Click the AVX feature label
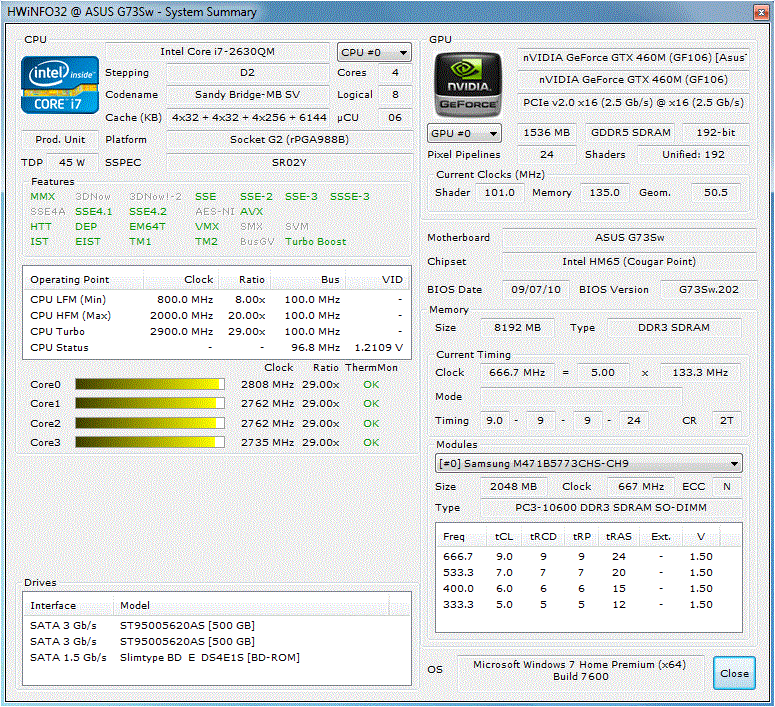Screen dimensions: 775x707 point(252,211)
